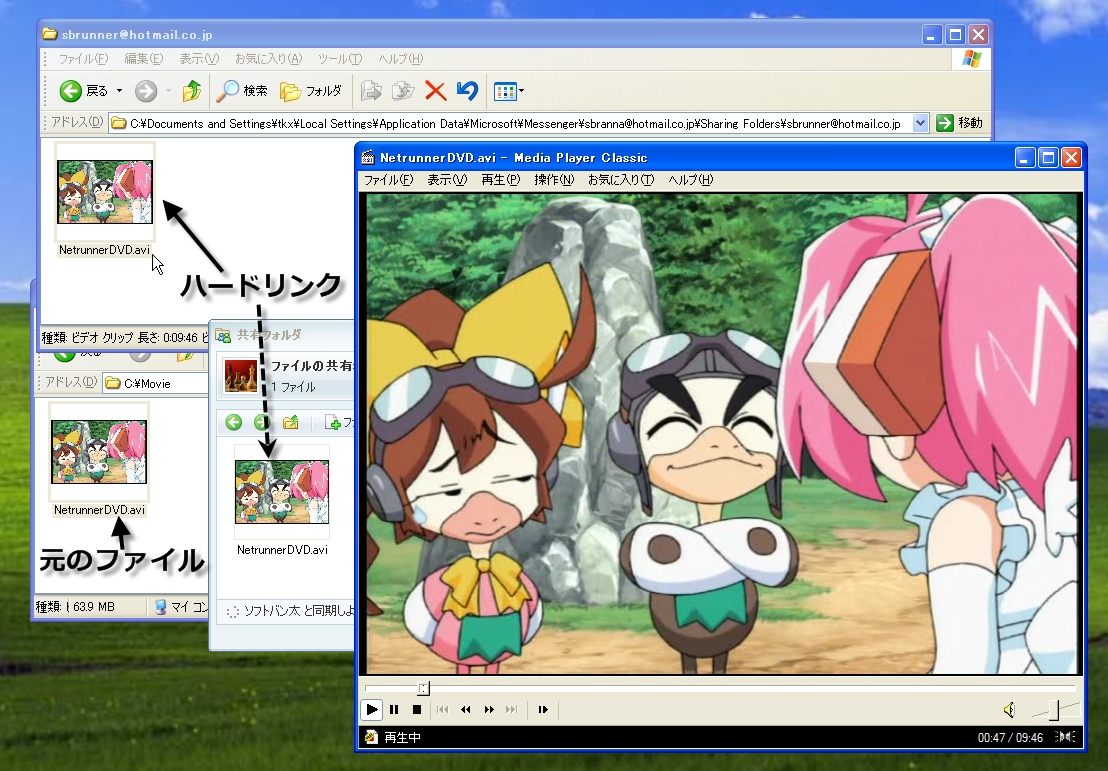Click the frame-step button in Media Player Classic
The height and width of the screenshot is (771, 1108).
543,710
